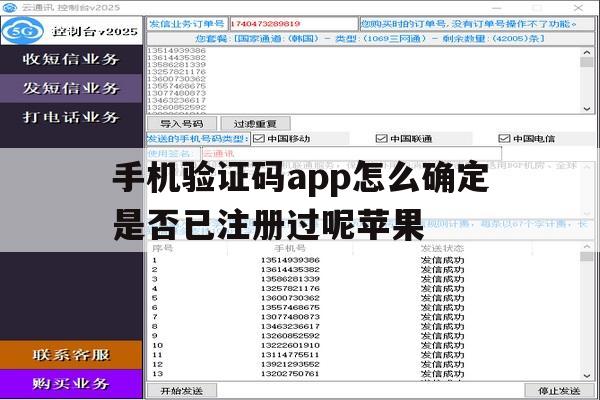Click the 发送的手机号码类型 label
Image resolution: width=600 pixels, height=400 pixels.
click(x=198, y=139)
